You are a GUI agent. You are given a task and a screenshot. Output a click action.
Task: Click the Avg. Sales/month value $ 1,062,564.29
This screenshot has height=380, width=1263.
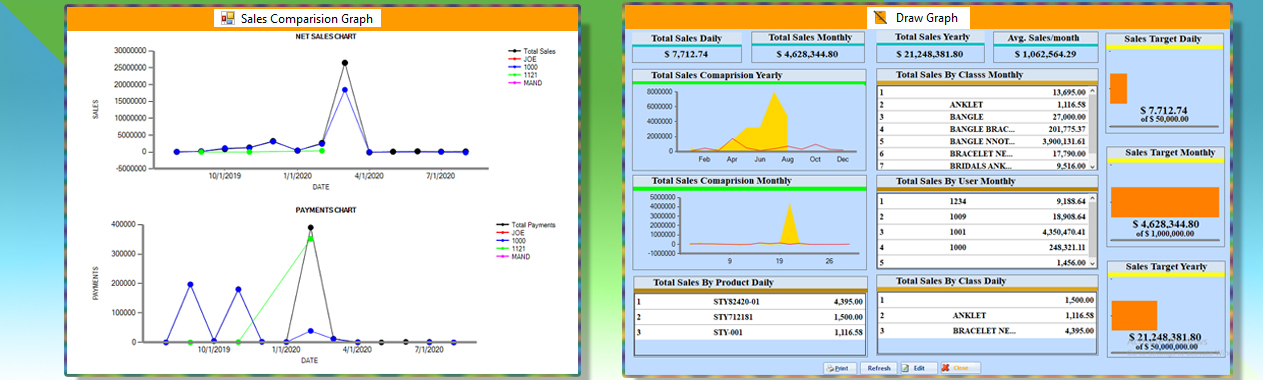click(1044, 54)
